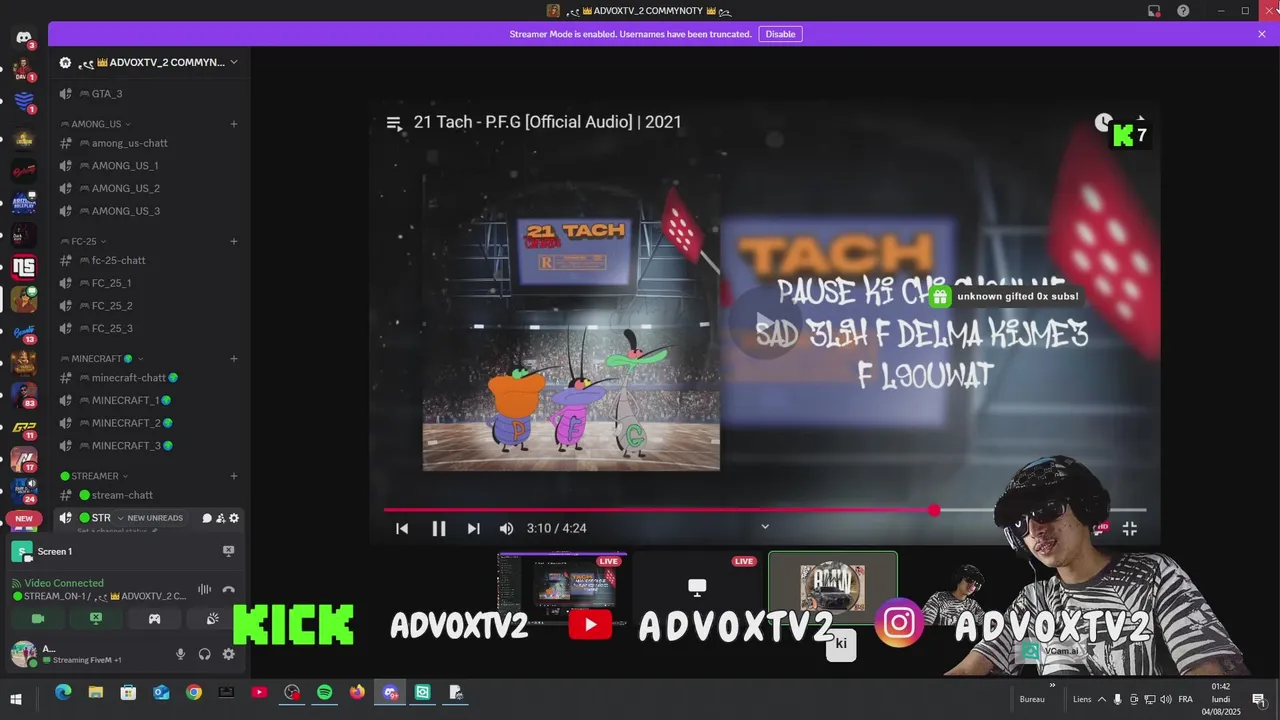Open Microsoft Edge from taskbar
Screen dimensions: 1280x720
coord(63,692)
